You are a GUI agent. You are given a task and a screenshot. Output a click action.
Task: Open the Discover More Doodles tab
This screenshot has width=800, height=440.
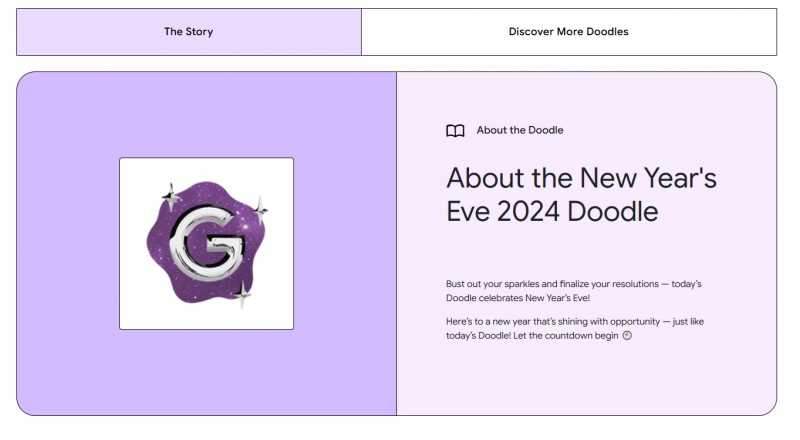569,32
